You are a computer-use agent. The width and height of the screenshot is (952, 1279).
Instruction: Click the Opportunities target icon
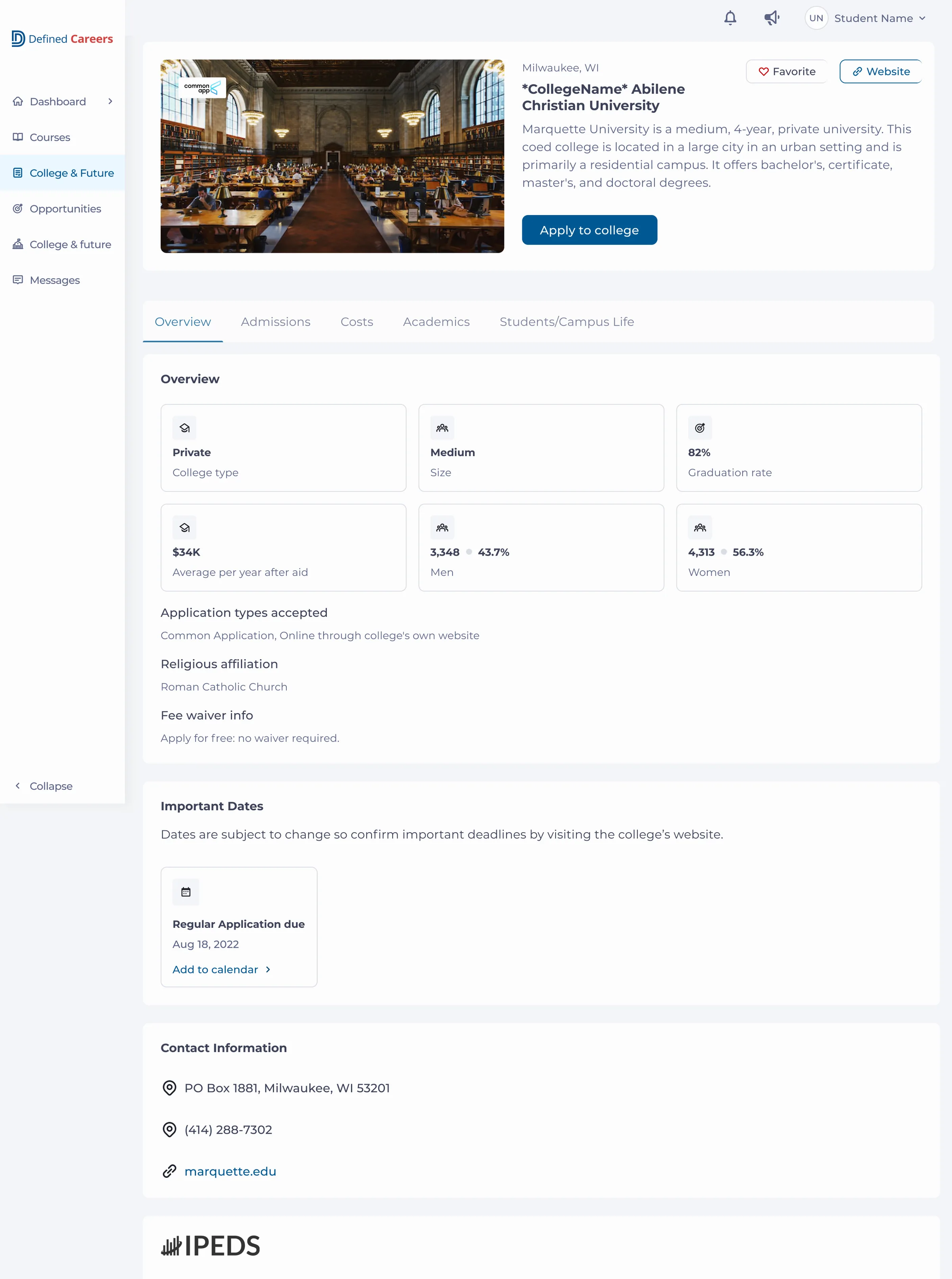click(18, 209)
